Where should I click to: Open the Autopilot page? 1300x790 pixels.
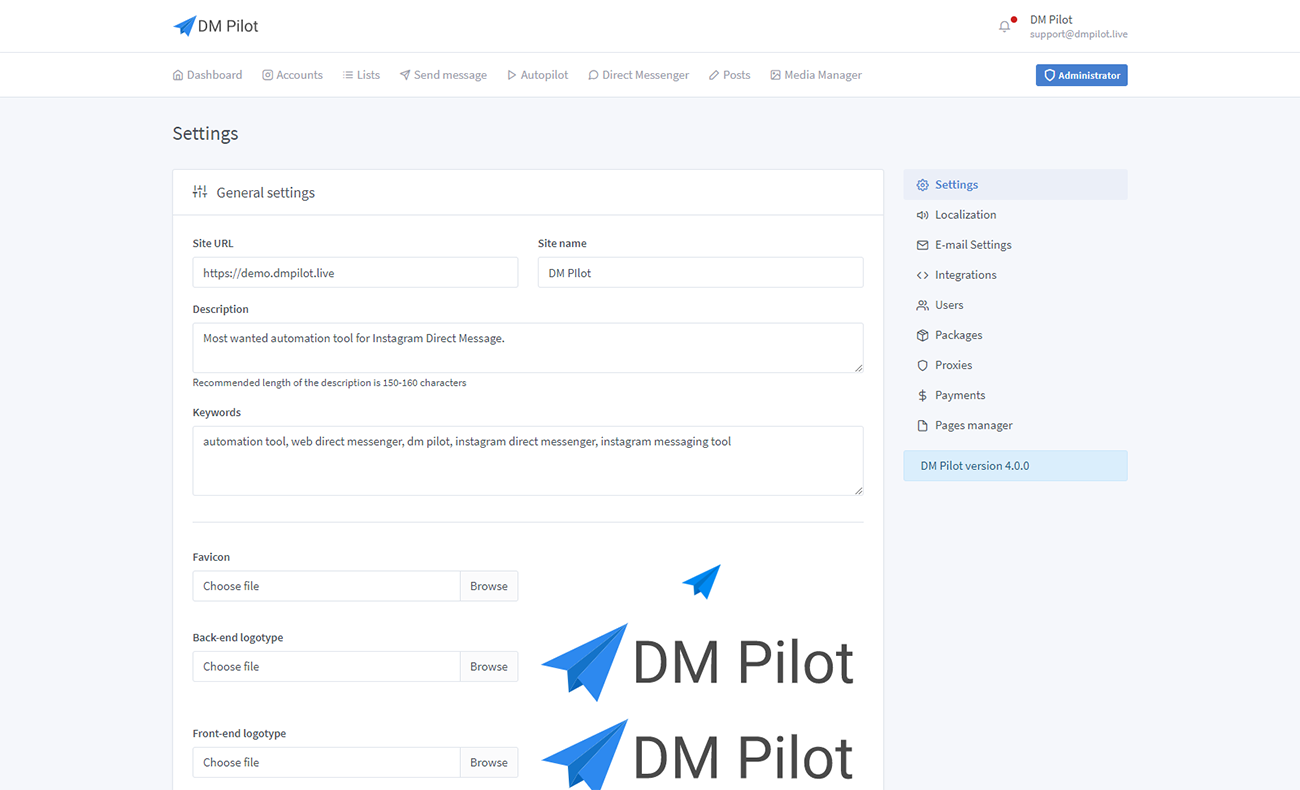click(x=537, y=75)
